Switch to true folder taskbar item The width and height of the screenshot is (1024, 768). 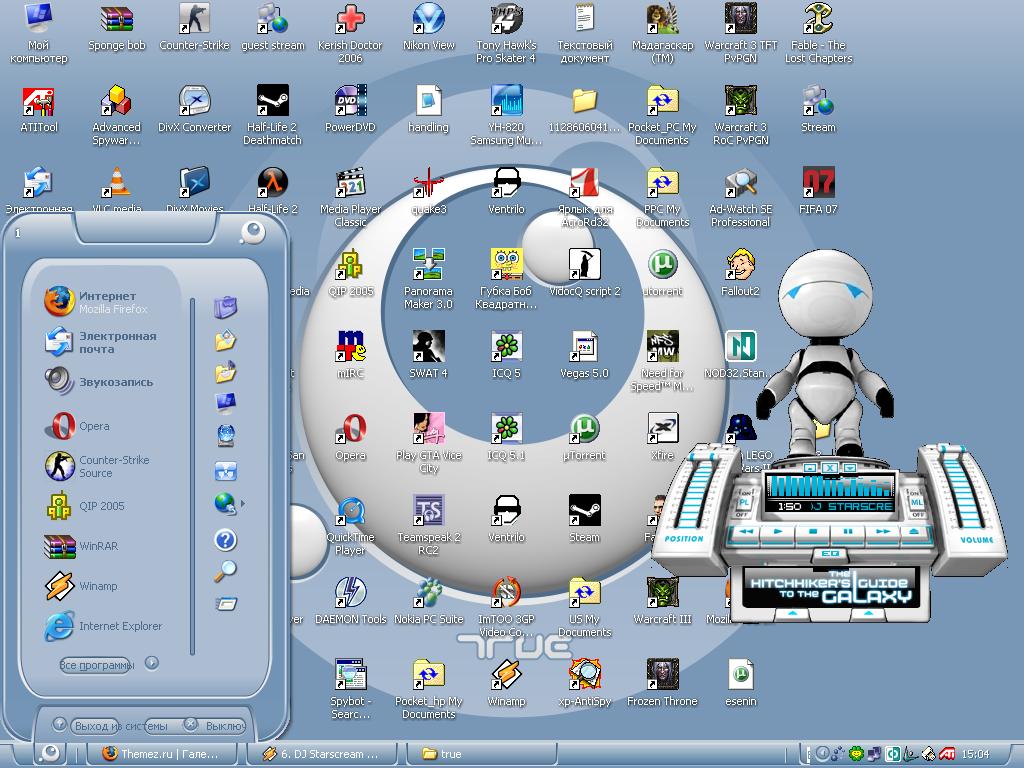(482, 753)
